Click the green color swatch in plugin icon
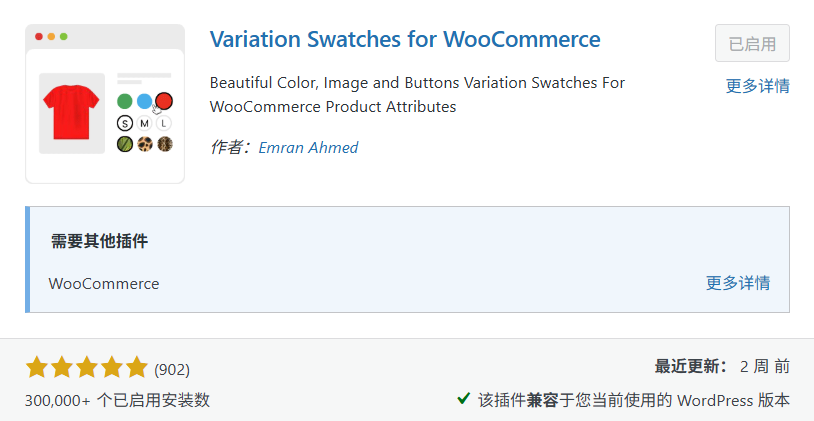This screenshot has width=814, height=421. [125, 101]
